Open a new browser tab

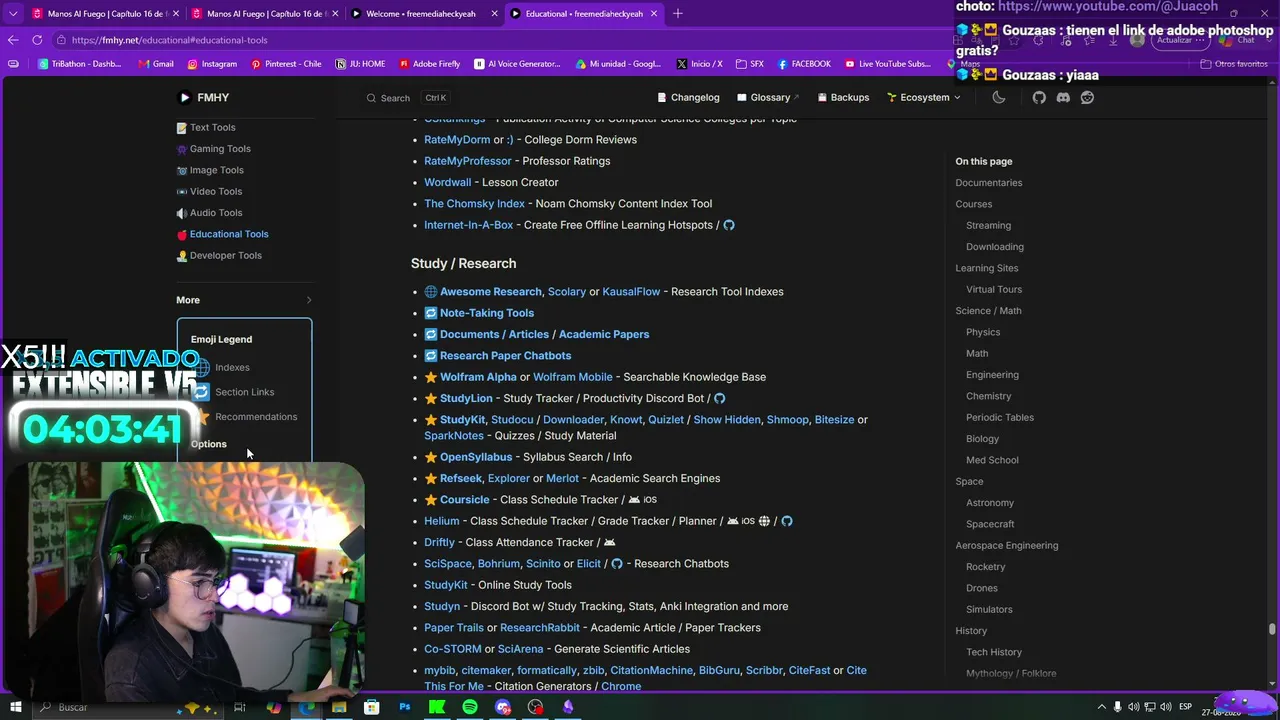pyautogui.click(x=678, y=14)
